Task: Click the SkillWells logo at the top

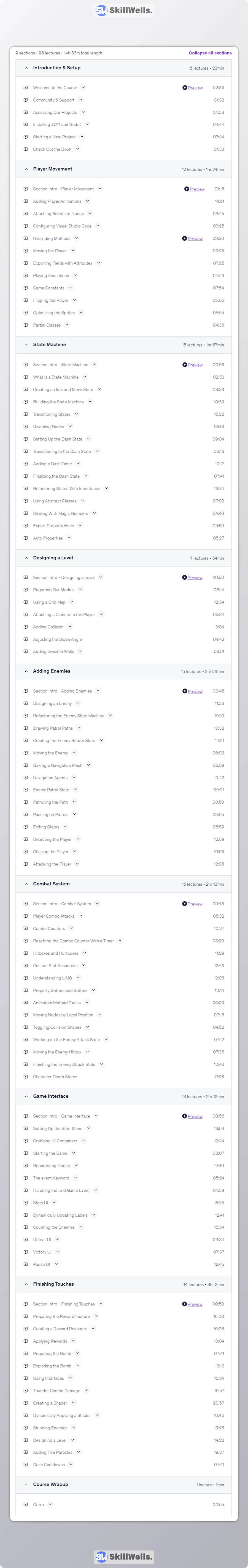Action: 124,10
